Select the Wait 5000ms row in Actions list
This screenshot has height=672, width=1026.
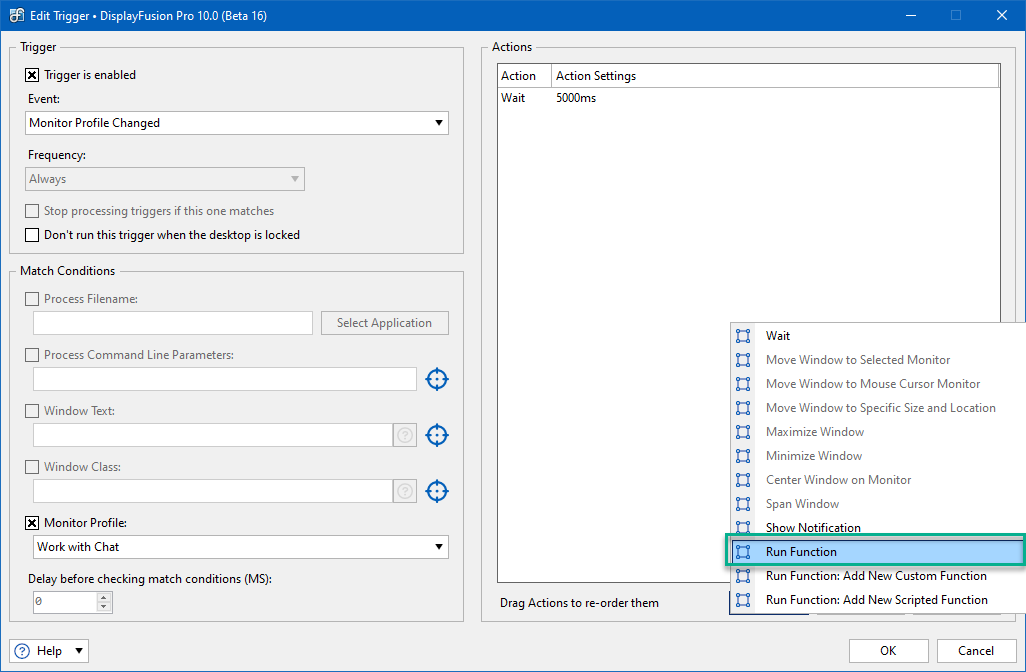(749, 98)
